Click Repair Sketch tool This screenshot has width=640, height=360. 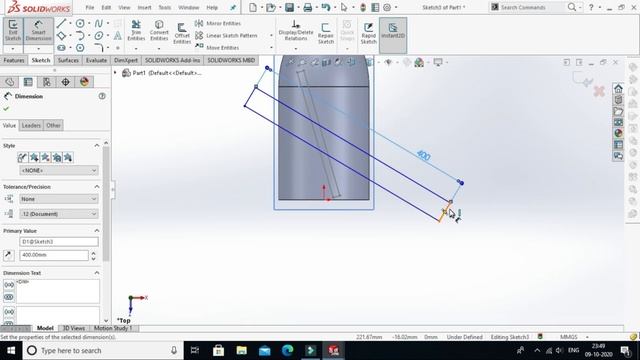tap(326, 33)
